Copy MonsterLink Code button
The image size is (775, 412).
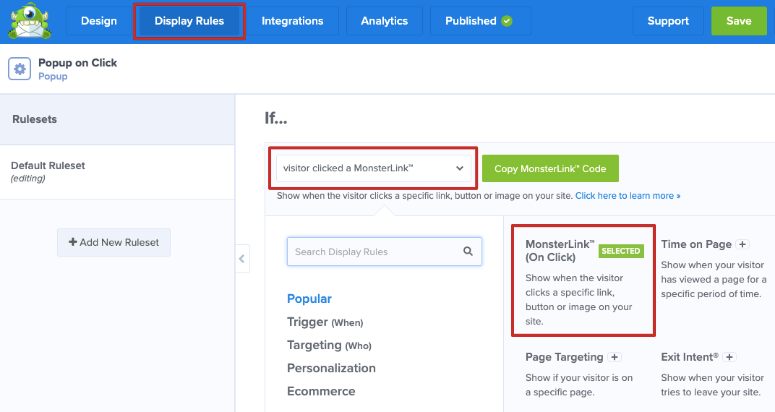pos(550,168)
